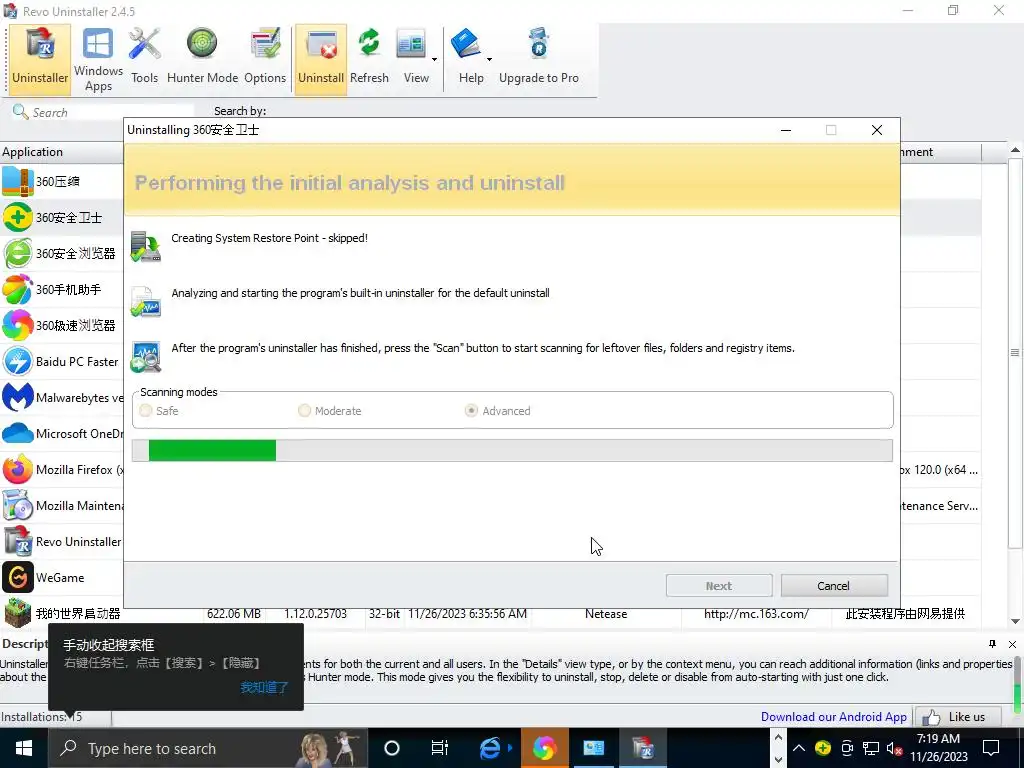Screen dimensions: 1024x768
Task: Cancel the uninstall dialog
Action: click(834, 586)
